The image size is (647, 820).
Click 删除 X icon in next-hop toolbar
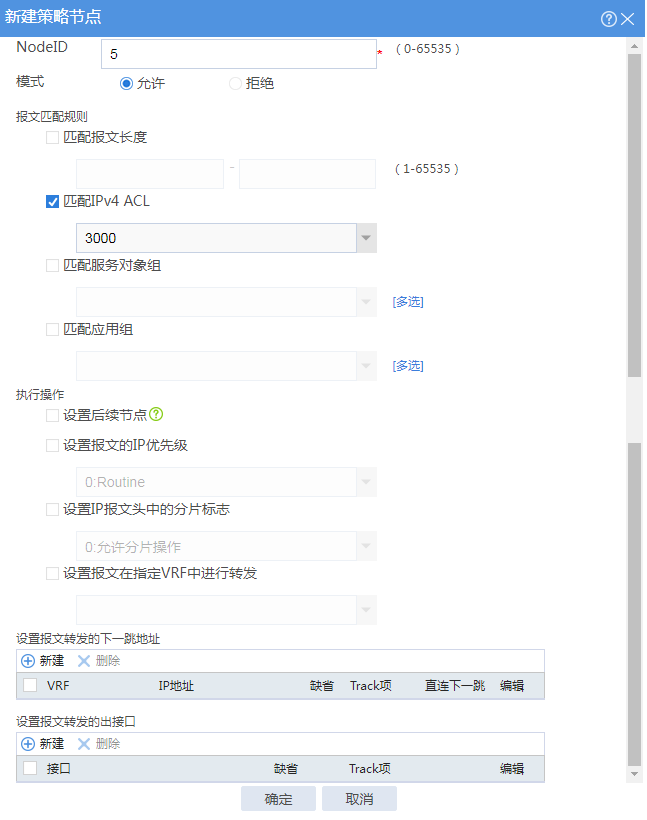point(84,661)
